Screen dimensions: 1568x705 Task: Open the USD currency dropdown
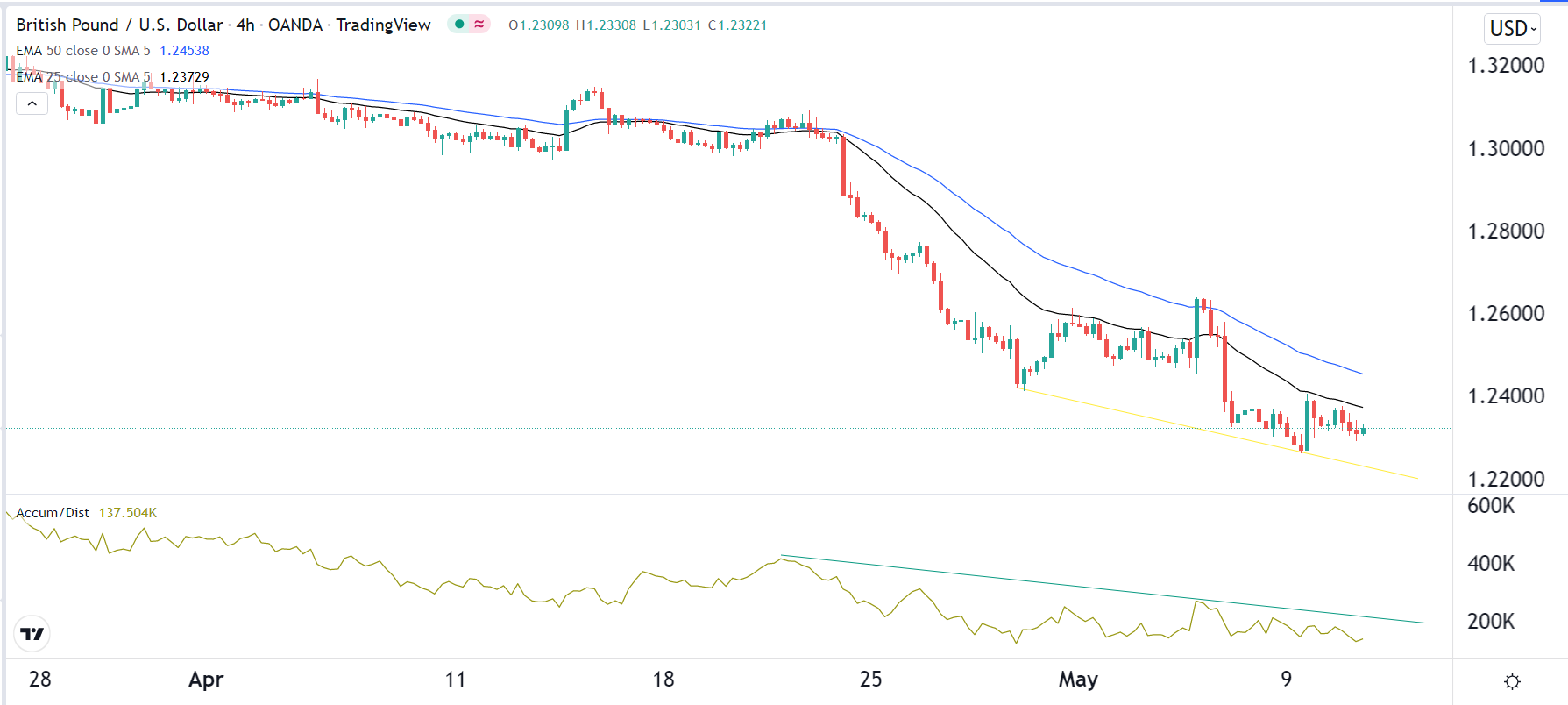[1514, 29]
